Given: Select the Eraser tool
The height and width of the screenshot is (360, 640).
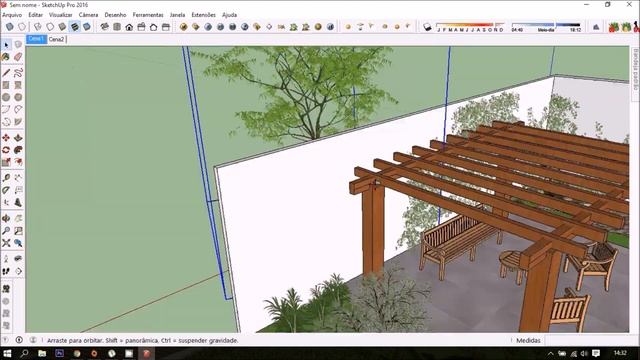Looking at the screenshot, I should click(x=18, y=57).
